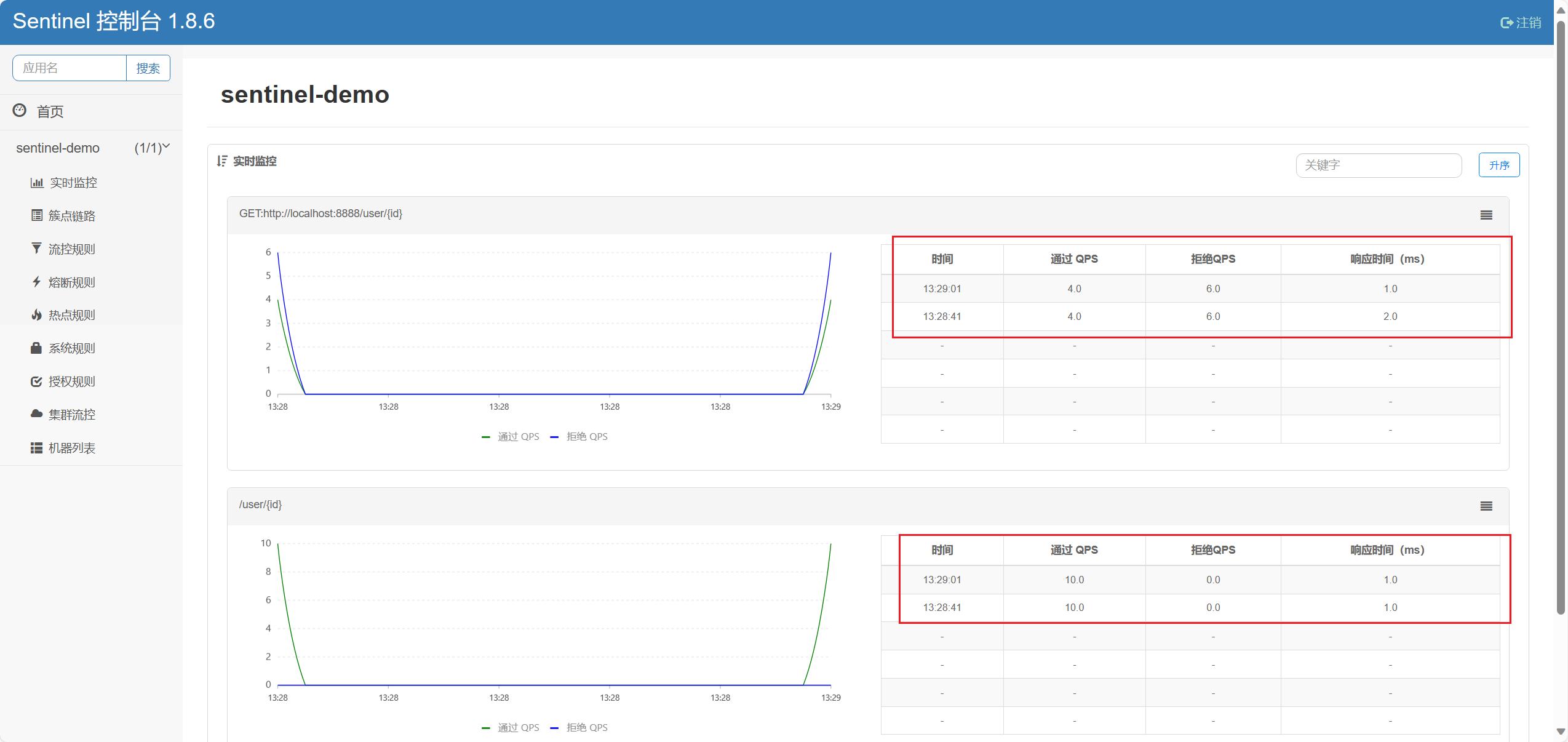Click the list icon beside 簇点链路
The image size is (1568, 742).
(37, 215)
